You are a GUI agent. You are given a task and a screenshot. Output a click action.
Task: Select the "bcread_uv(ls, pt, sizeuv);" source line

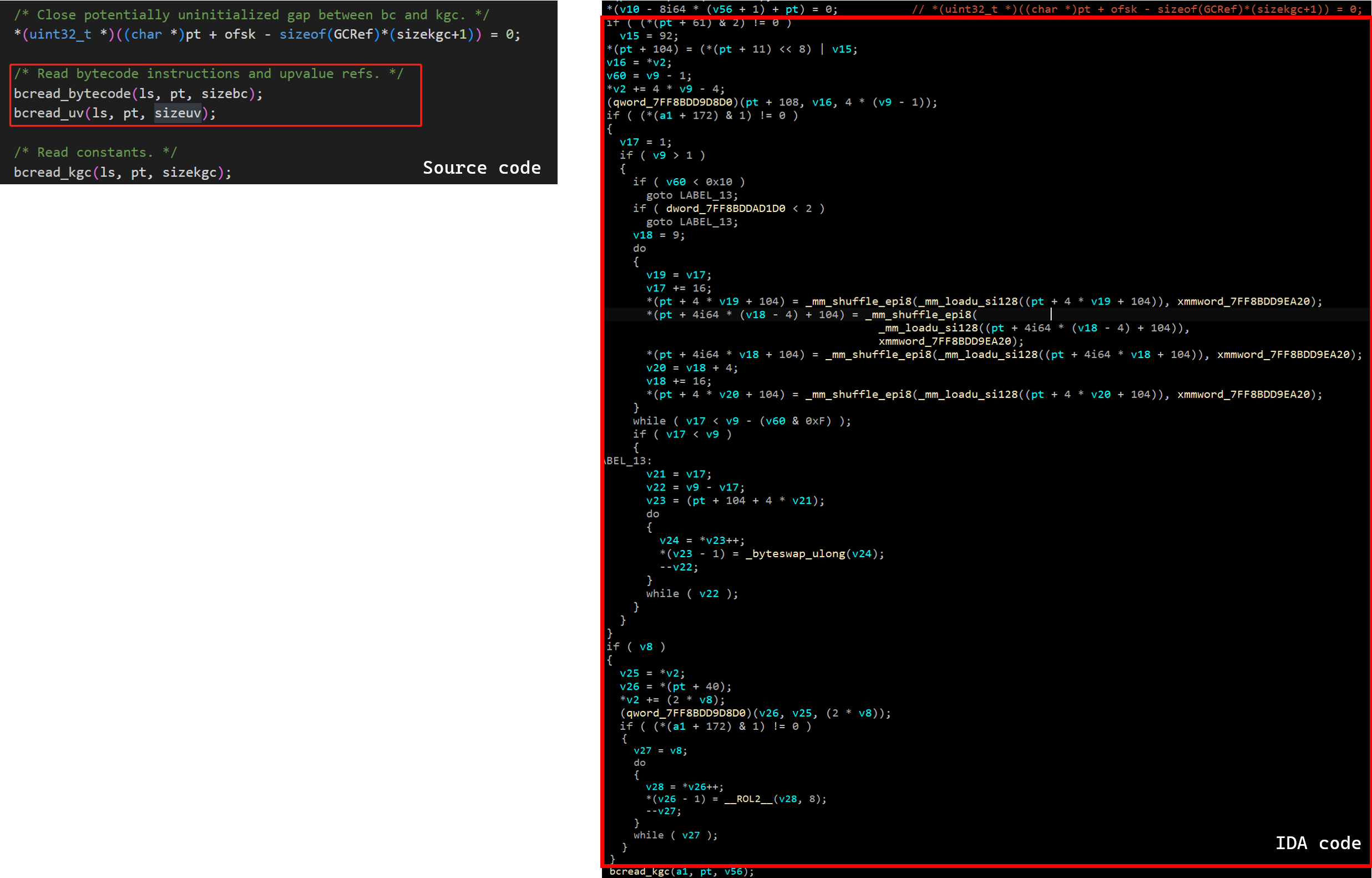115,113
